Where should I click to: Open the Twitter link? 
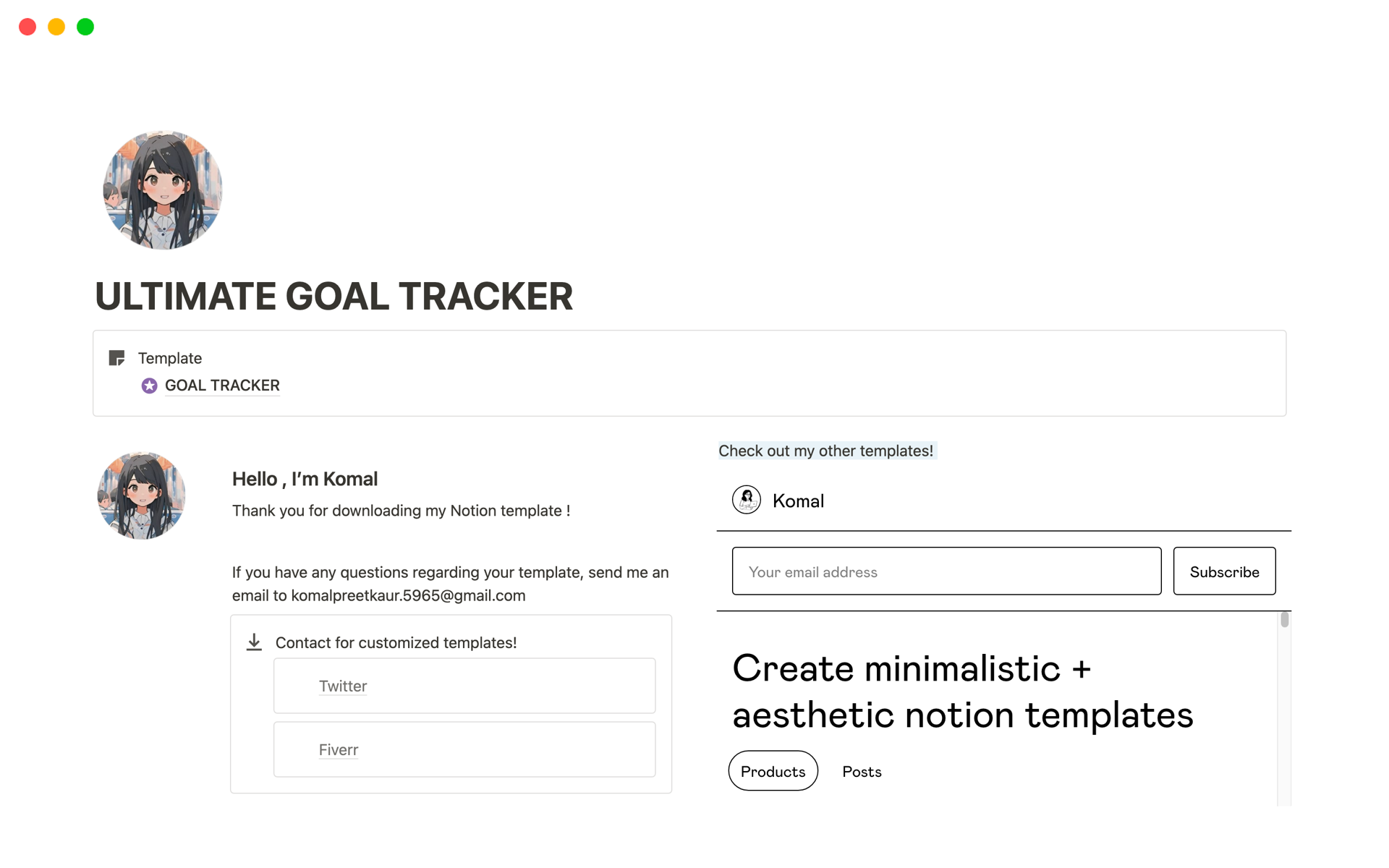coord(343,686)
